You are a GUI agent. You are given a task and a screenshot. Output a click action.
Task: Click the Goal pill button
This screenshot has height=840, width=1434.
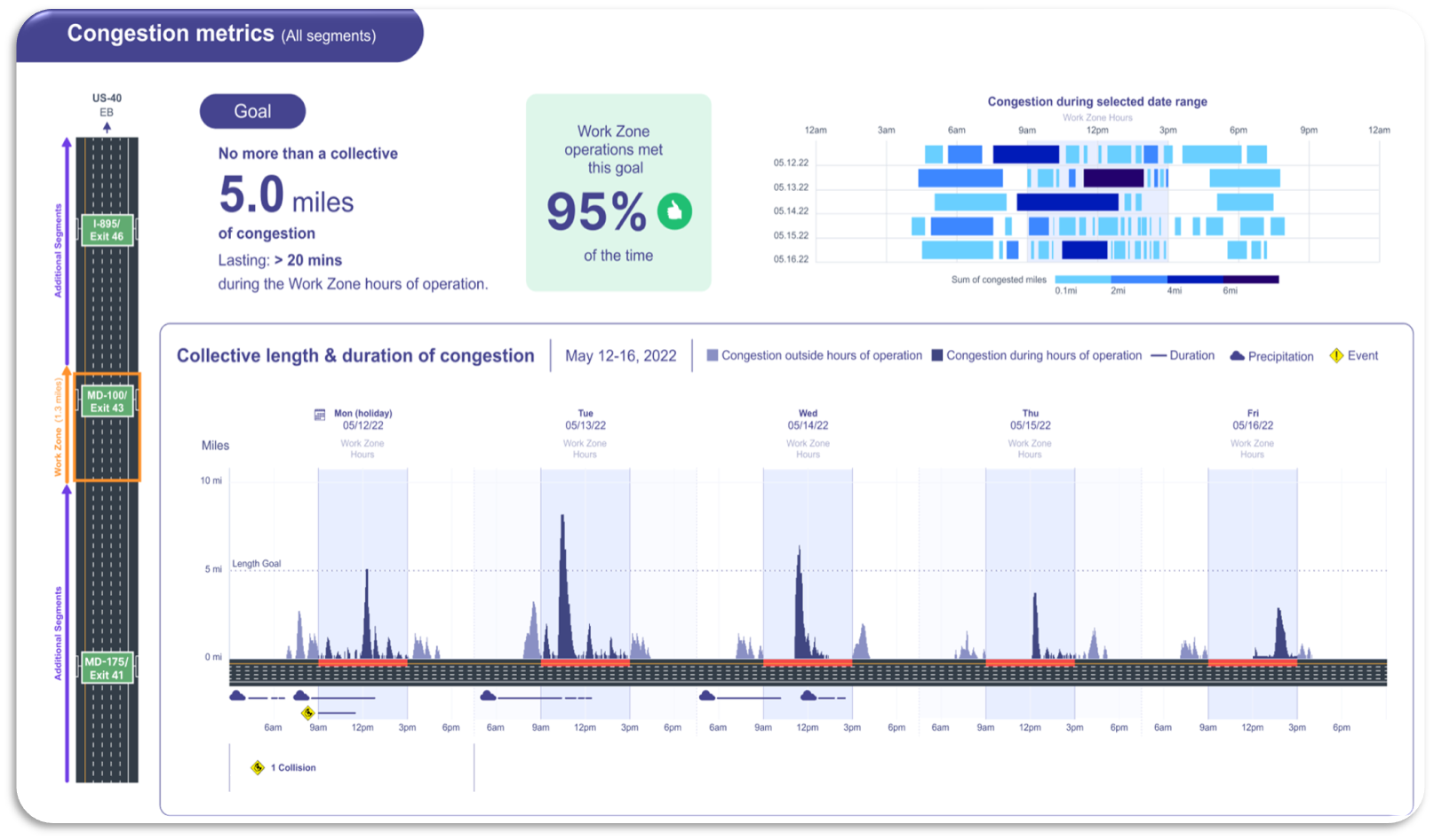click(x=252, y=111)
